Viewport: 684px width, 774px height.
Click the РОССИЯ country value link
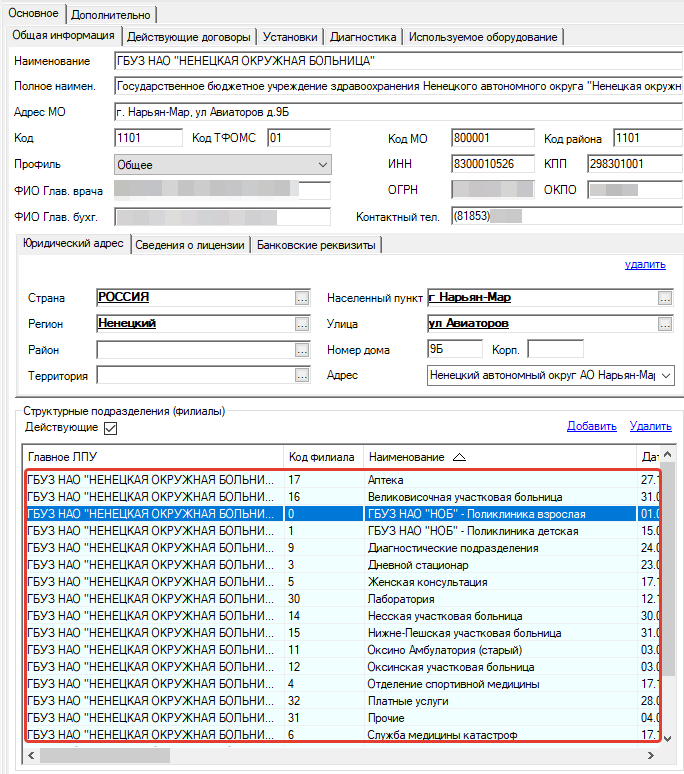[x=123, y=297]
